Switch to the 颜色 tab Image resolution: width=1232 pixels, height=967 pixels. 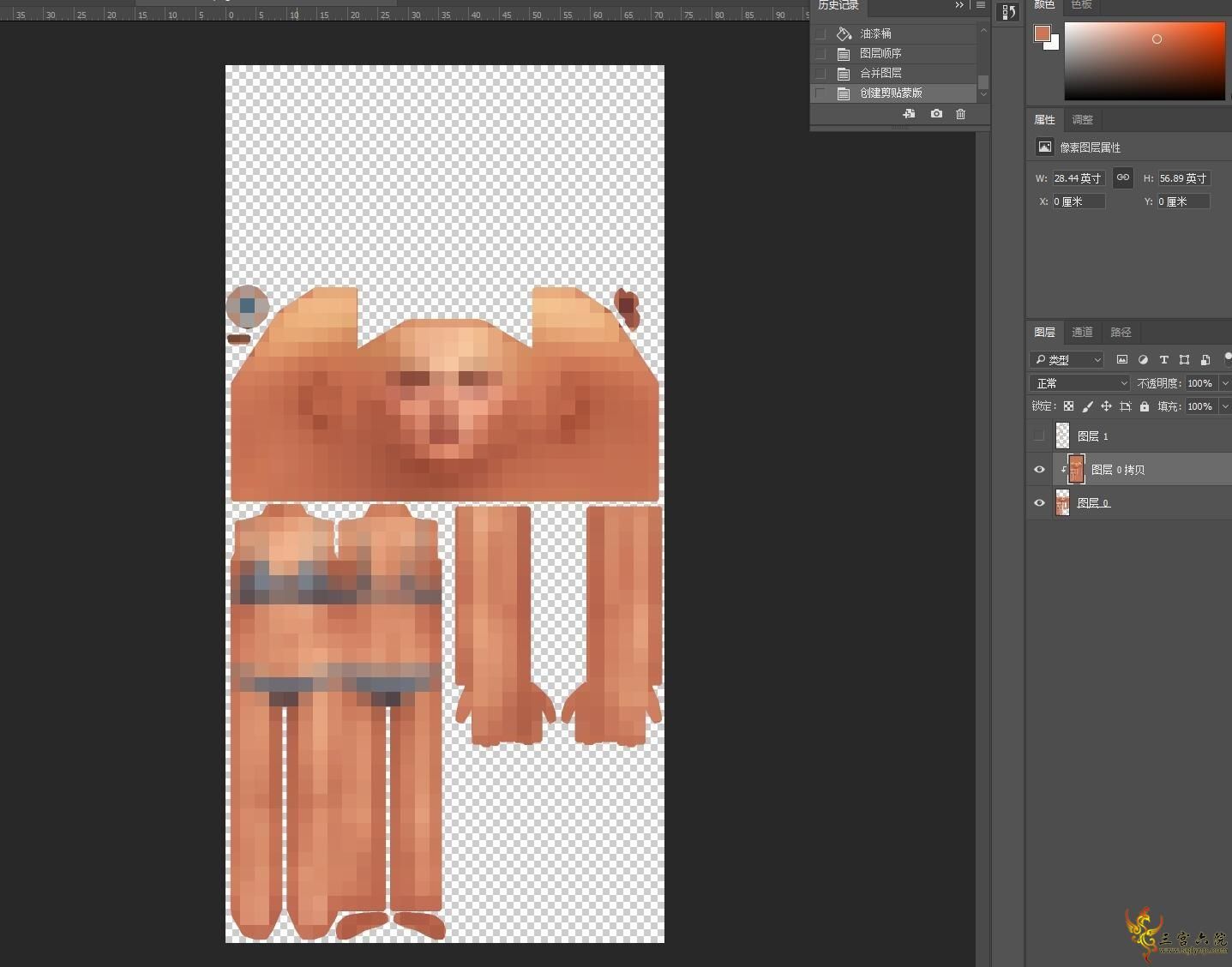coord(1044,5)
